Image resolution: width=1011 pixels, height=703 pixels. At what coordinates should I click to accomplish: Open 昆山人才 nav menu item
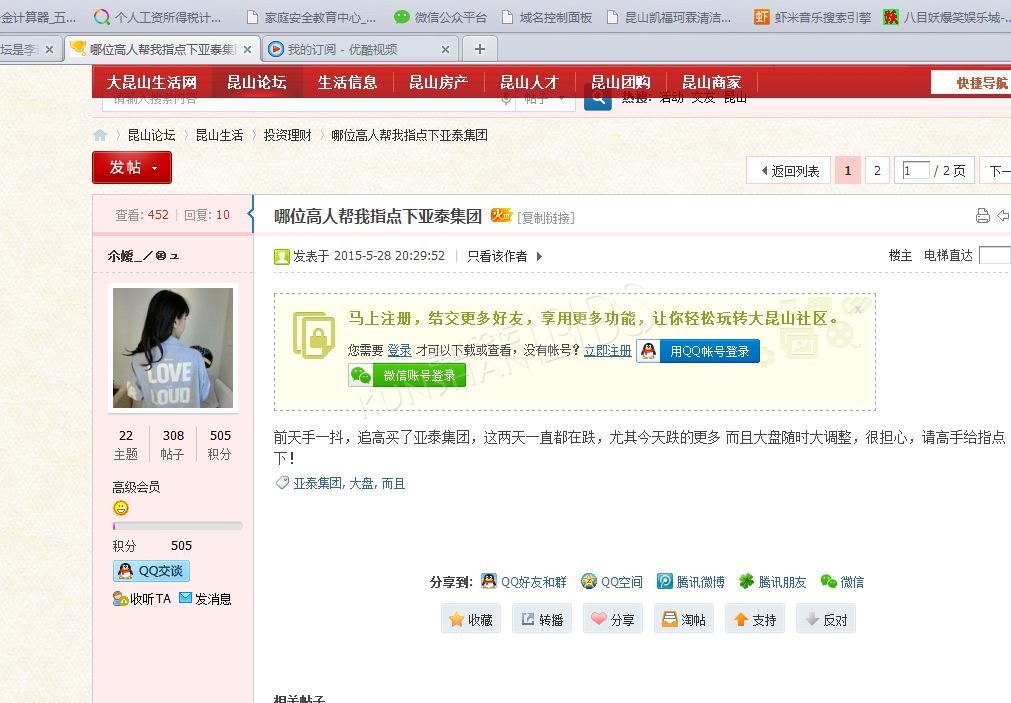(529, 83)
